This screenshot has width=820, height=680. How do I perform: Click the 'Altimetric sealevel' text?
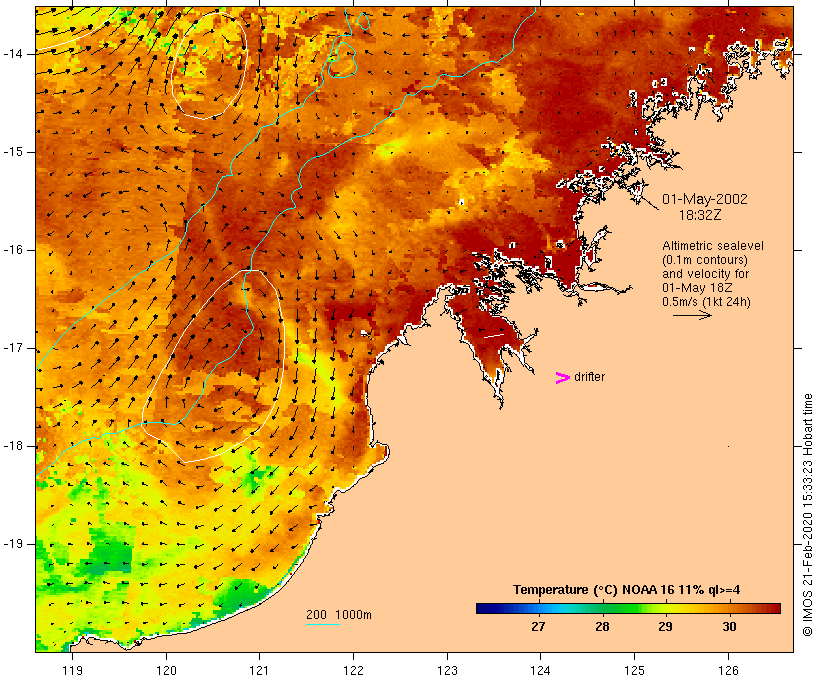coord(713,246)
